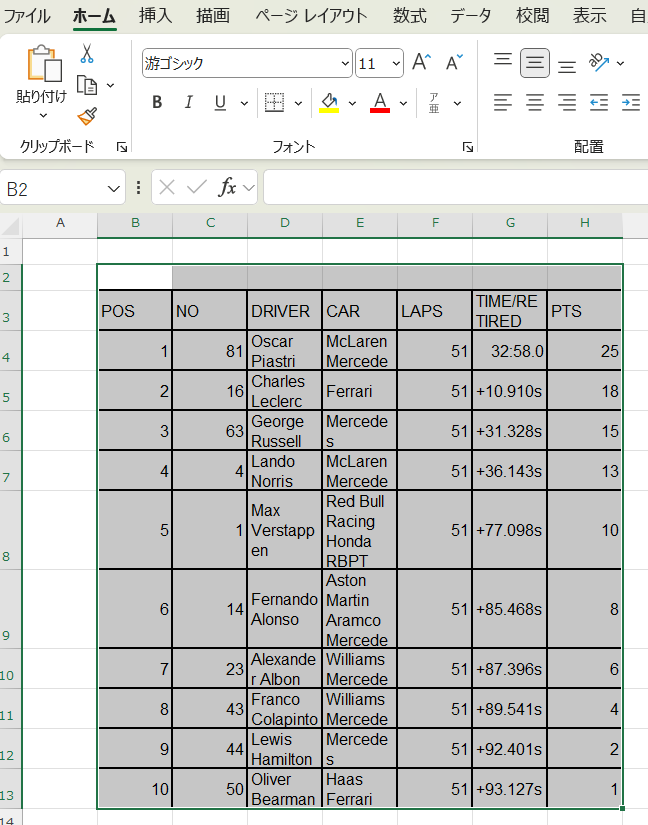Expand the Name Box dropdown arrow
The width and height of the screenshot is (648, 825).
click(113, 188)
